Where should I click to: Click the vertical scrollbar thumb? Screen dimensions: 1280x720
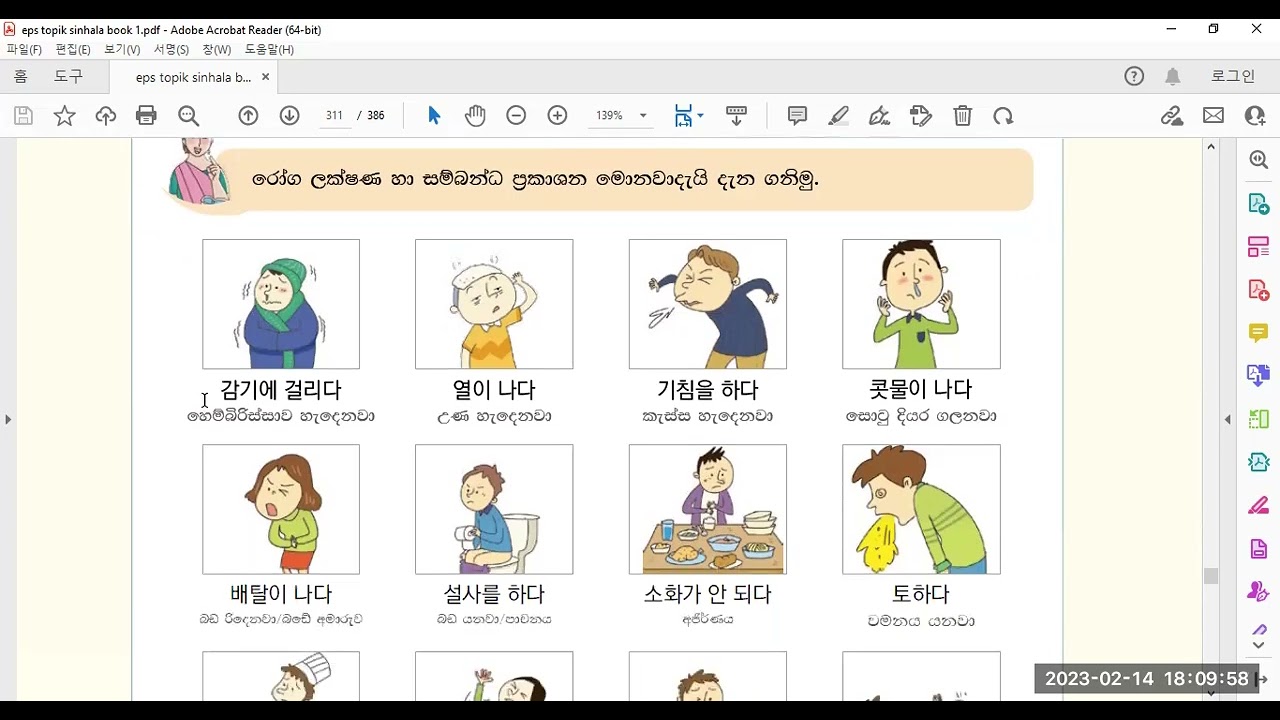pyautogui.click(x=1210, y=576)
